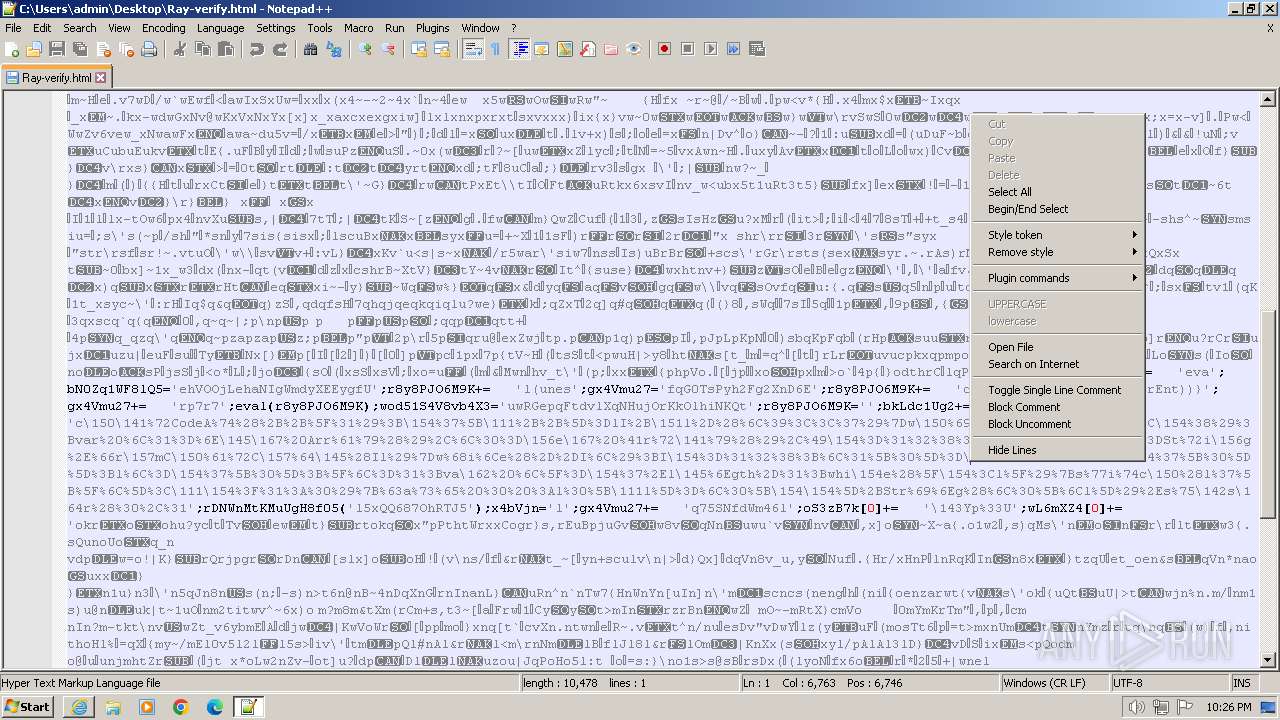Screen dimensions: 1280x720
Task: Zoom in using the toolbar icon
Action: click(365, 49)
